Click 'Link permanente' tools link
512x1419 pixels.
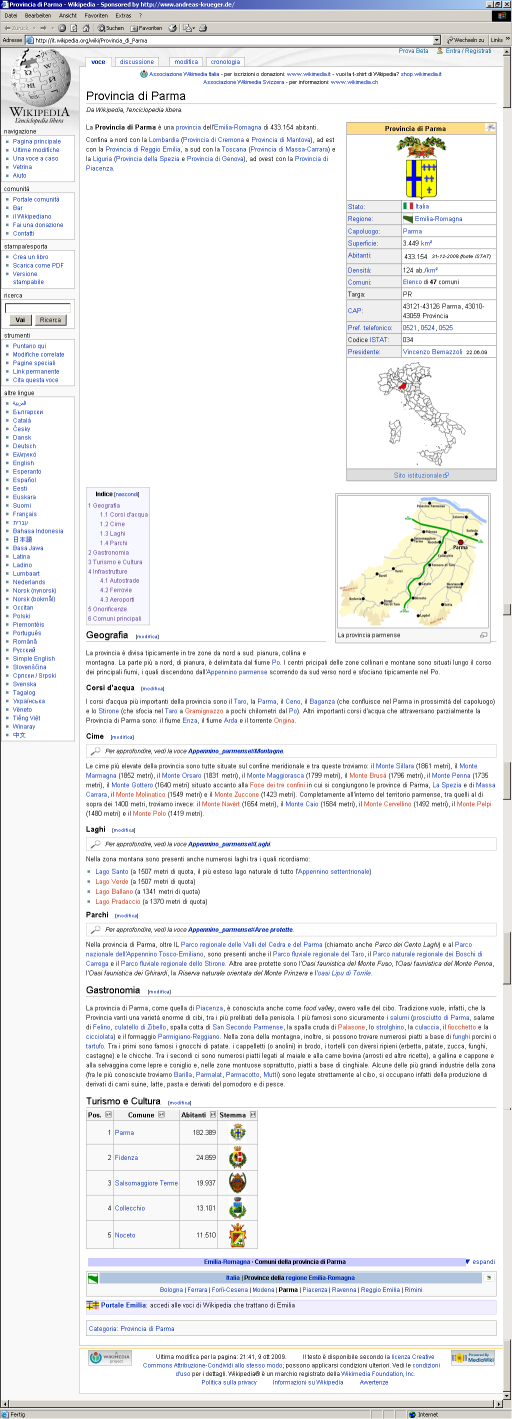(x=36, y=369)
